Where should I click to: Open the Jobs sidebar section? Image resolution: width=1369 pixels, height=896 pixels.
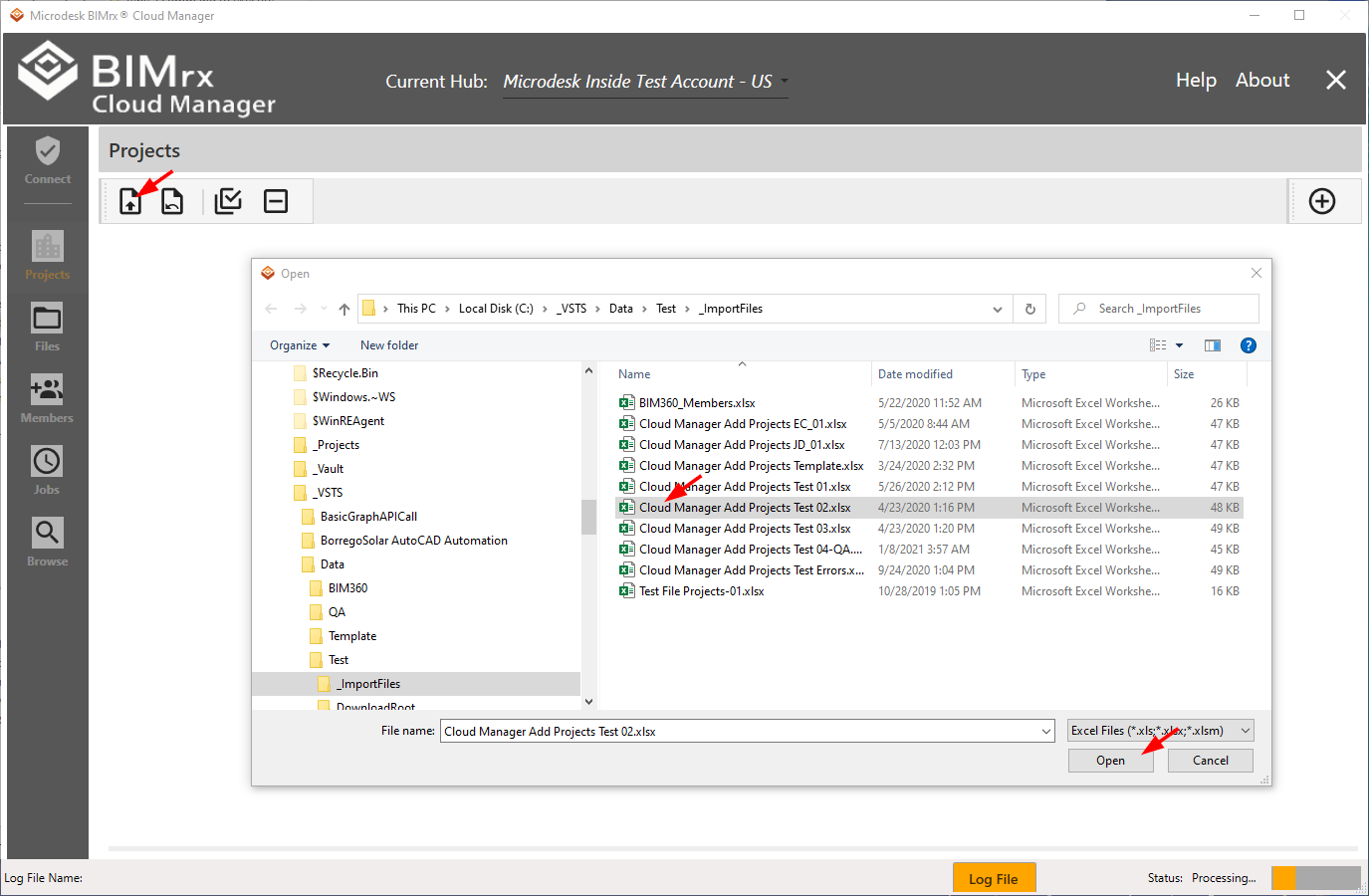[47, 470]
